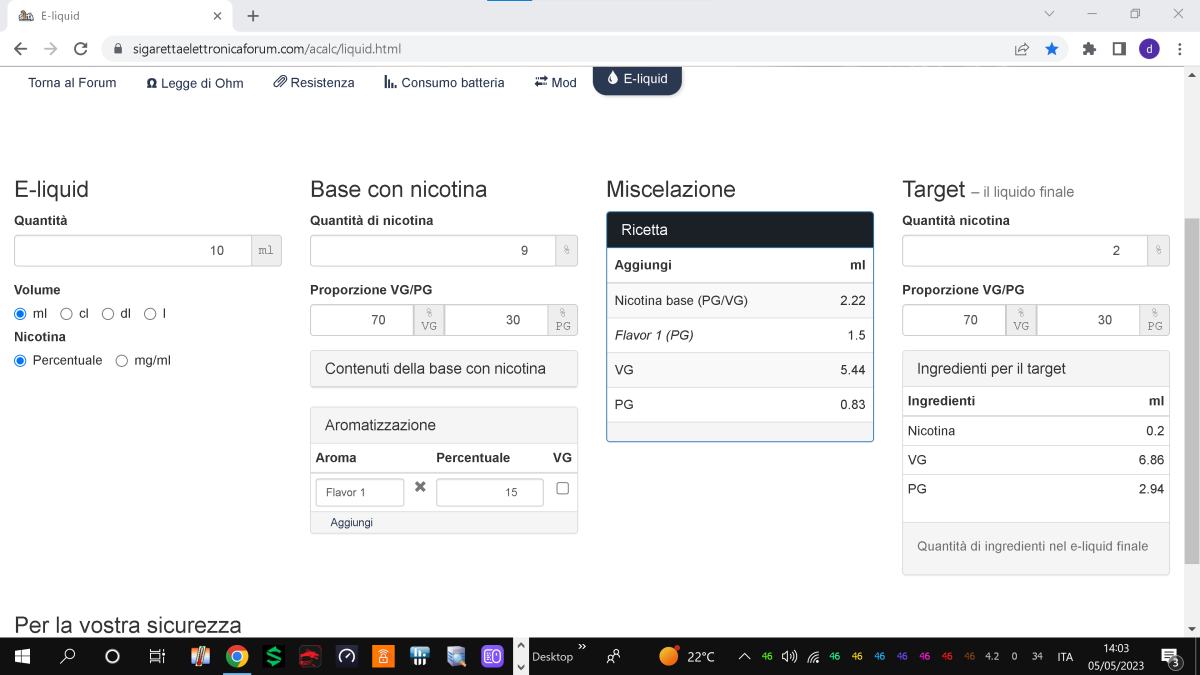This screenshot has width=1200, height=675.
Task: Open volume speaker tray icon
Action: [789, 656]
